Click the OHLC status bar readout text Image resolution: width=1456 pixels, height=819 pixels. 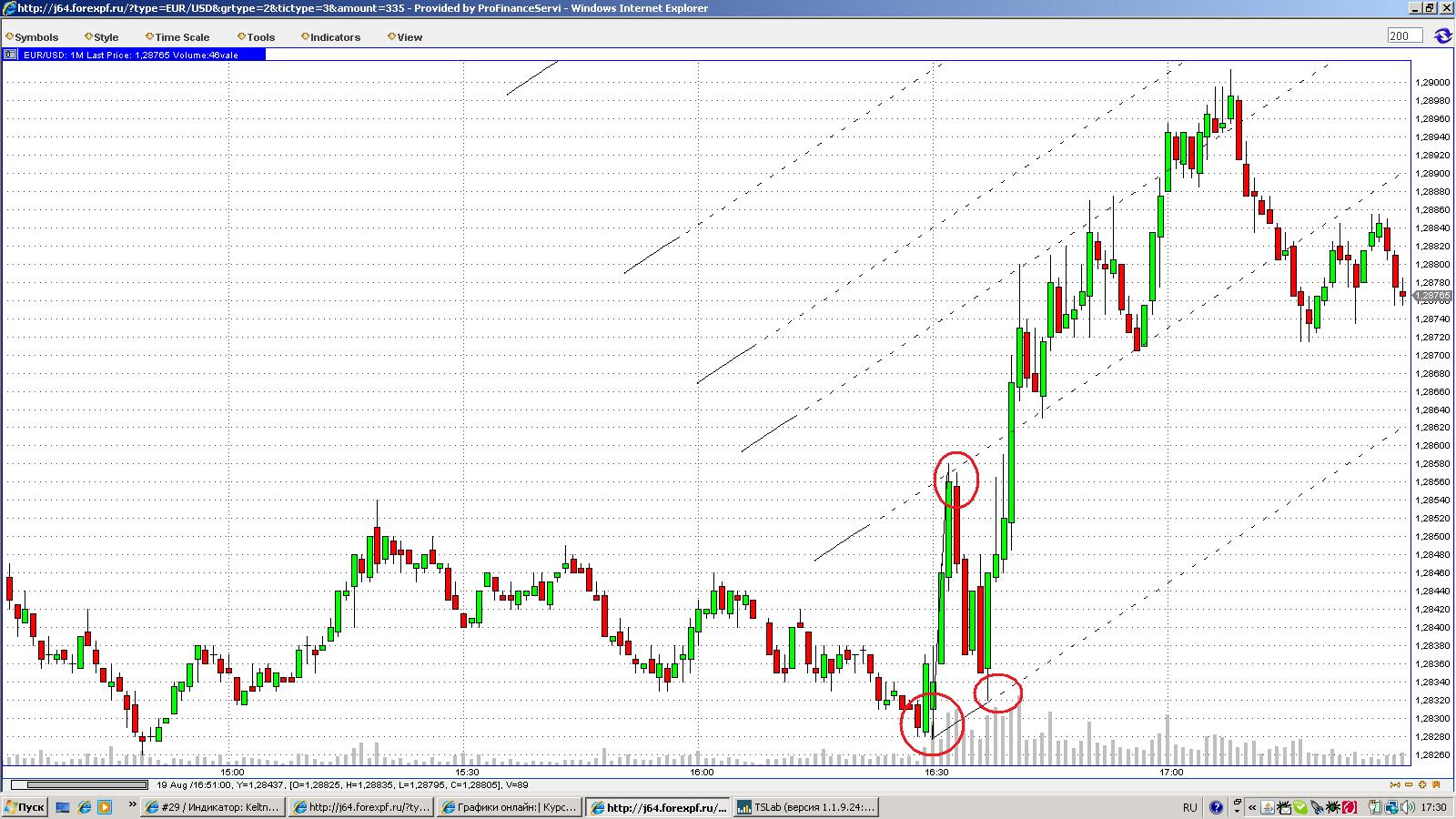tap(342, 784)
